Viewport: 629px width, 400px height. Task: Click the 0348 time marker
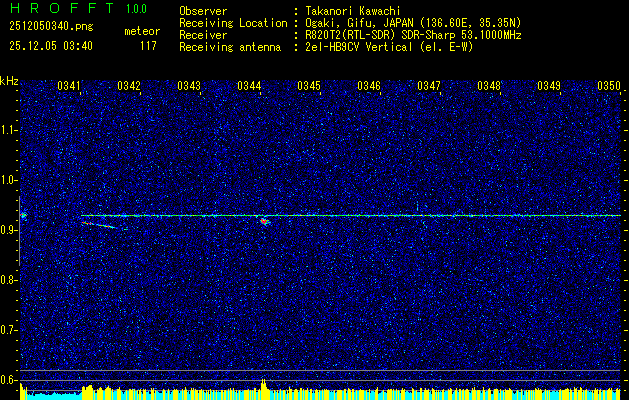click(x=489, y=86)
